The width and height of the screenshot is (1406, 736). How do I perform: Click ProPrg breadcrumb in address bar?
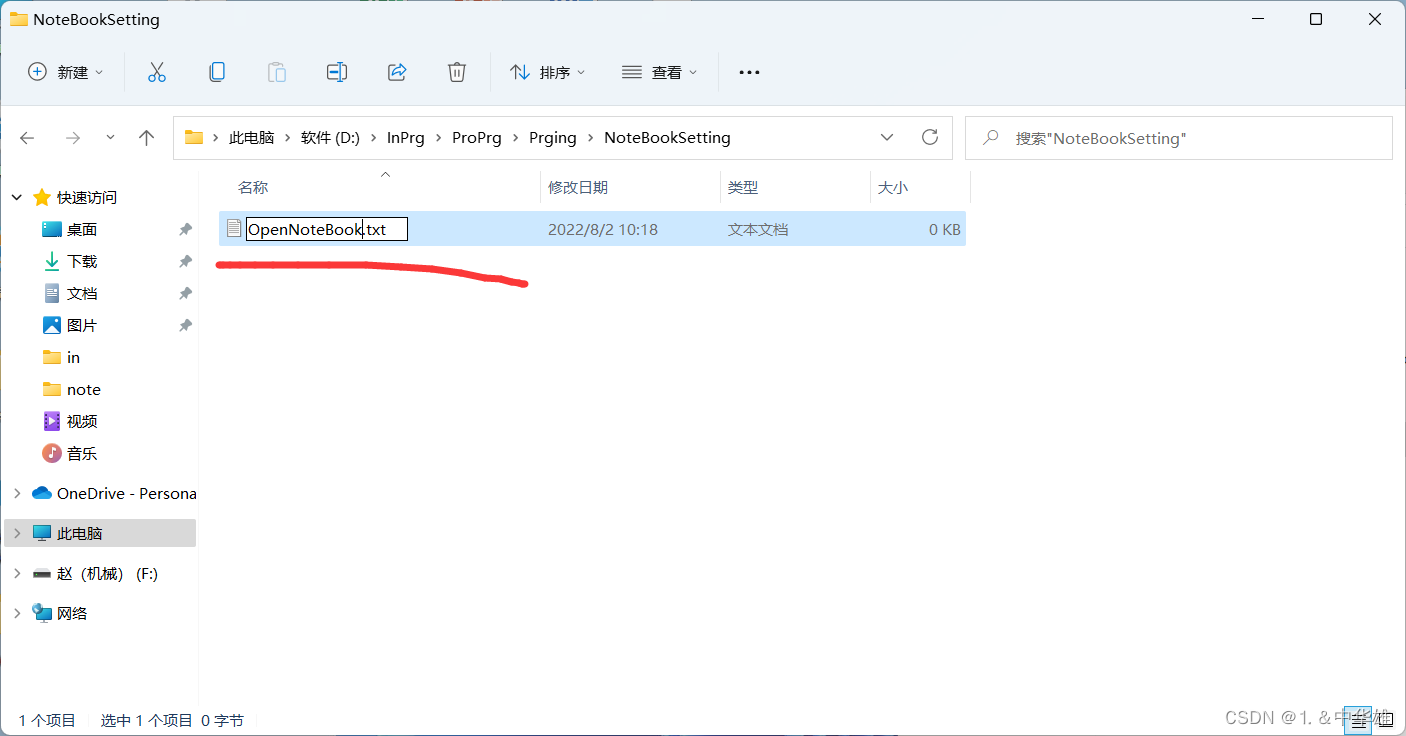tap(477, 138)
